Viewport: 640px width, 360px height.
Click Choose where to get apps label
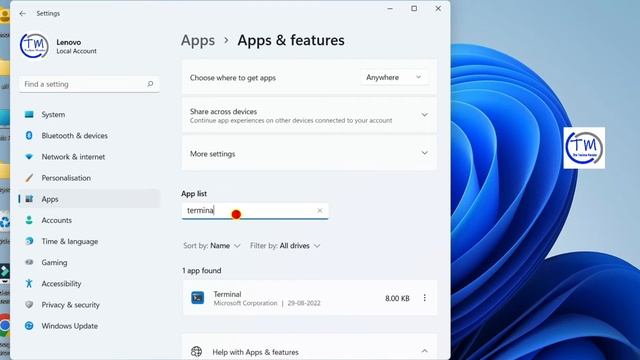point(233,78)
